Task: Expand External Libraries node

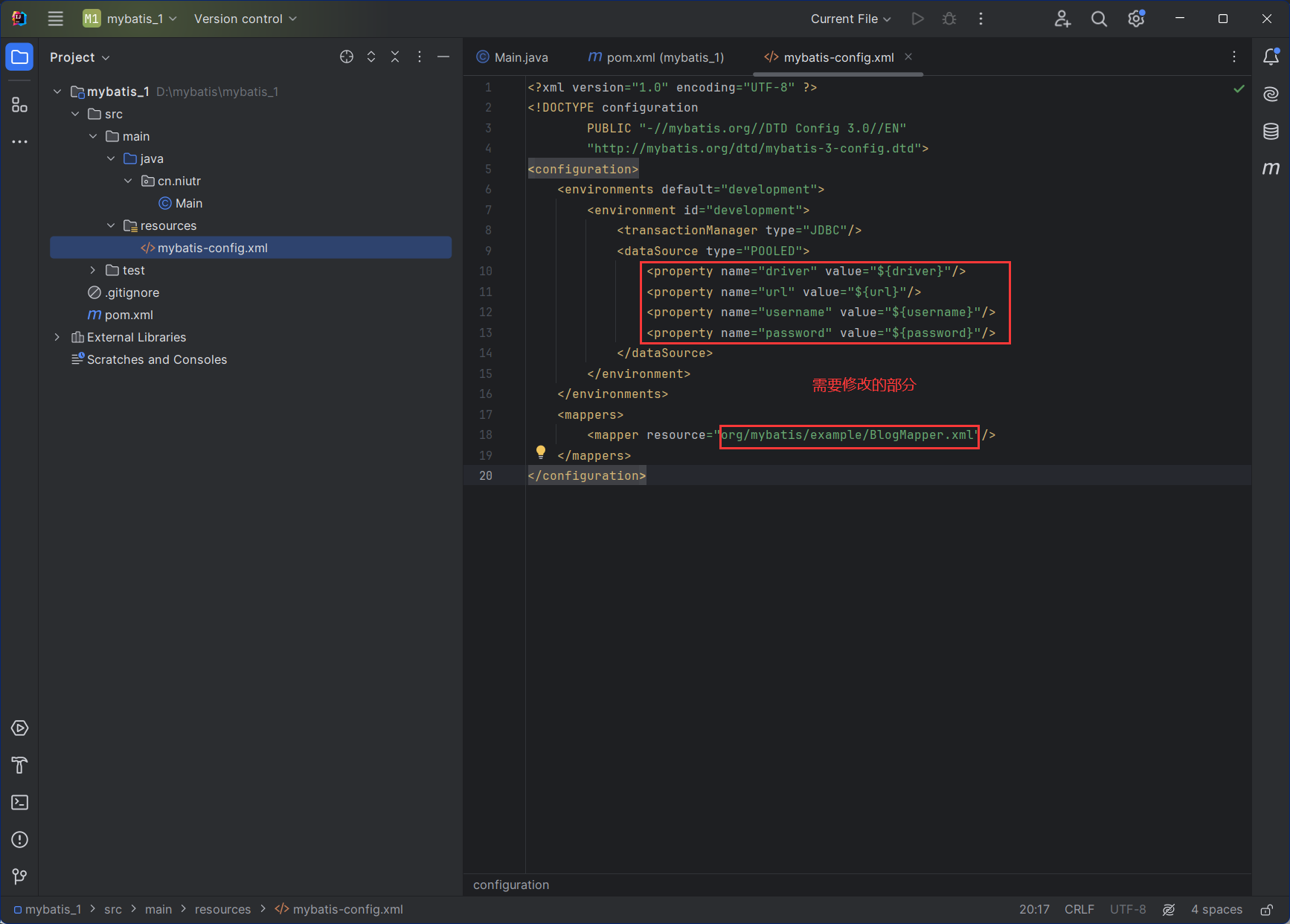Action: (x=57, y=337)
